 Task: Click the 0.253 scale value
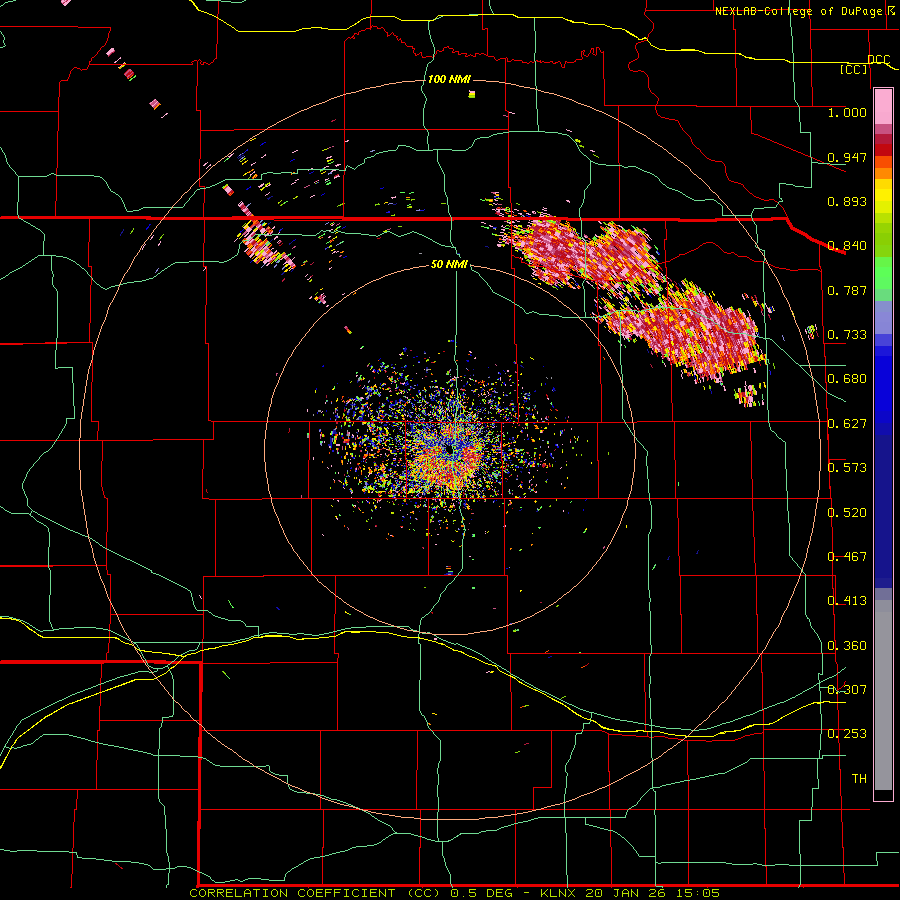point(847,734)
